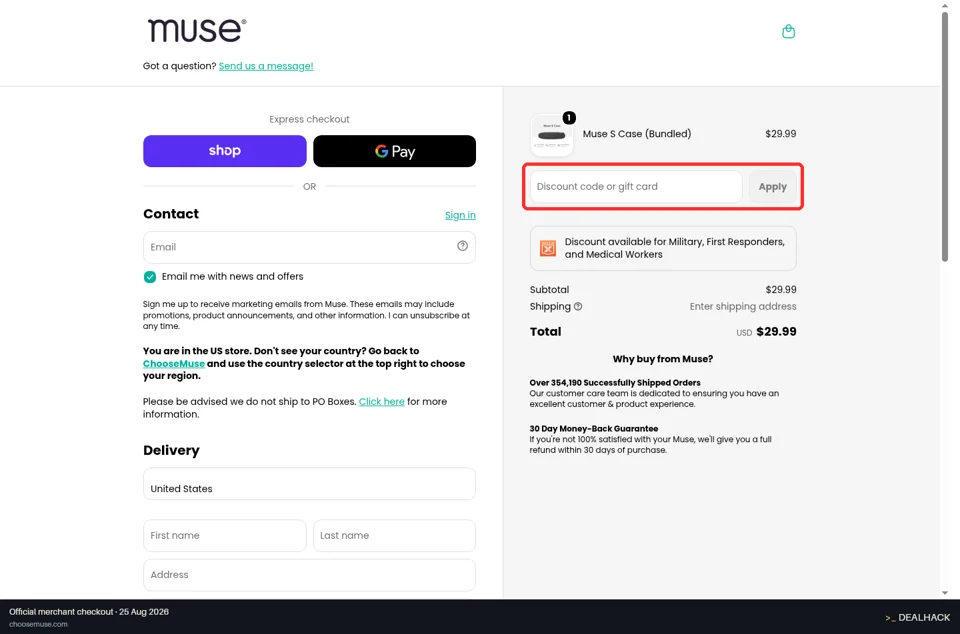960x634 pixels.
Task: Click the Express checkout label
Action: pos(309,119)
